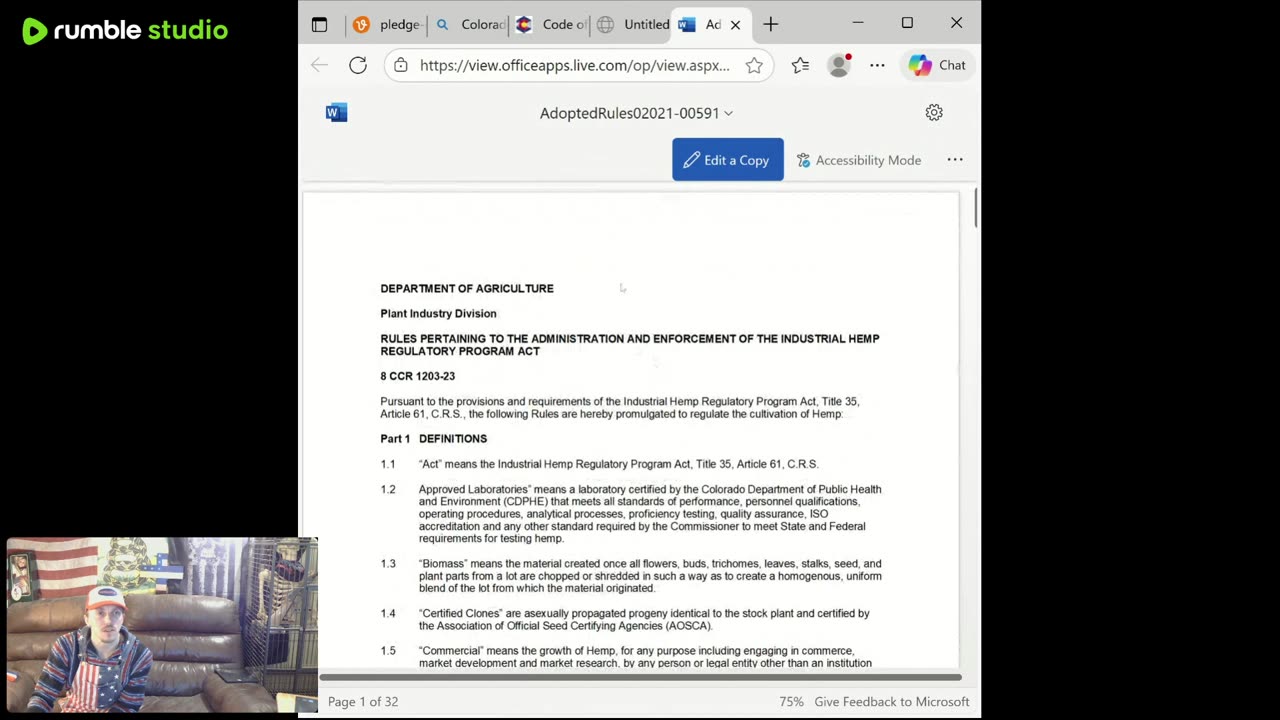Click the 75% zoom level
Image resolution: width=1280 pixels, height=720 pixels.
click(x=791, y=702)
